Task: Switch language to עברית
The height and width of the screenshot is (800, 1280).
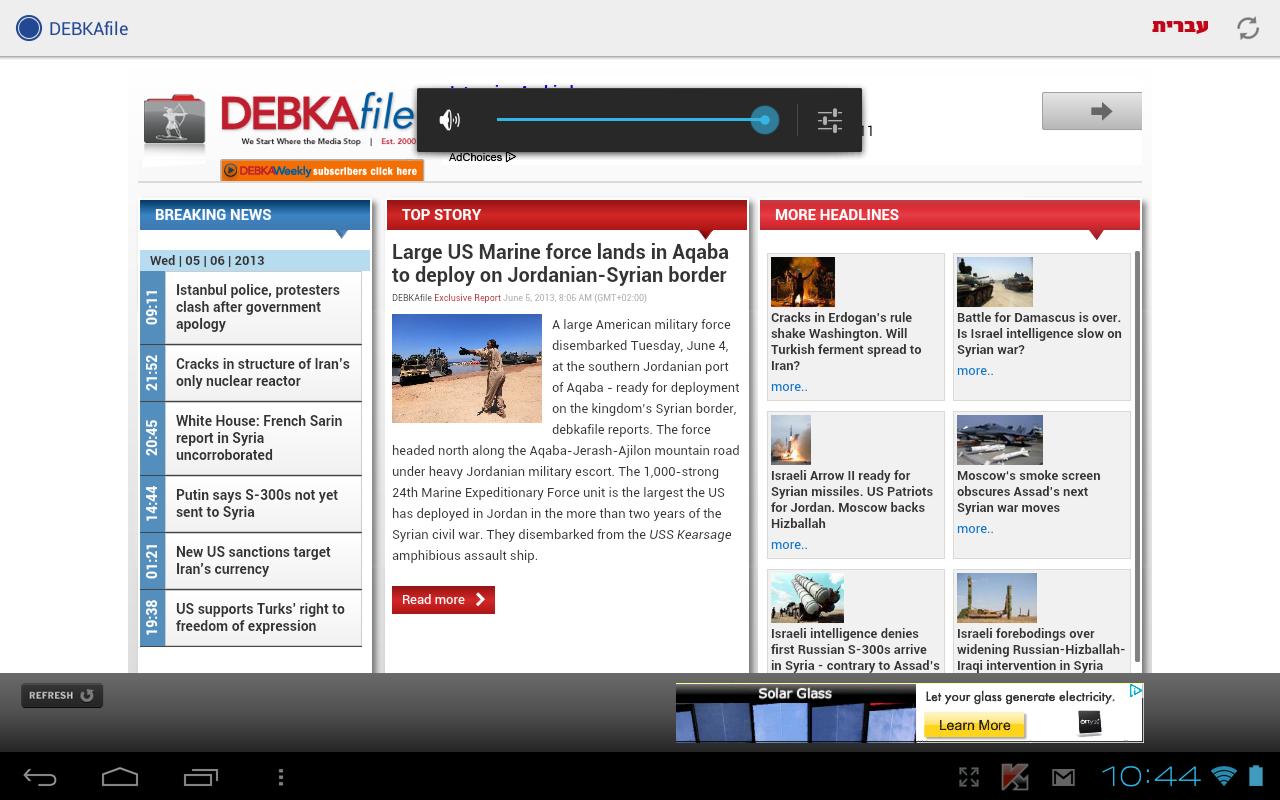Action: pyautogui.click(x=1181, y=29)
